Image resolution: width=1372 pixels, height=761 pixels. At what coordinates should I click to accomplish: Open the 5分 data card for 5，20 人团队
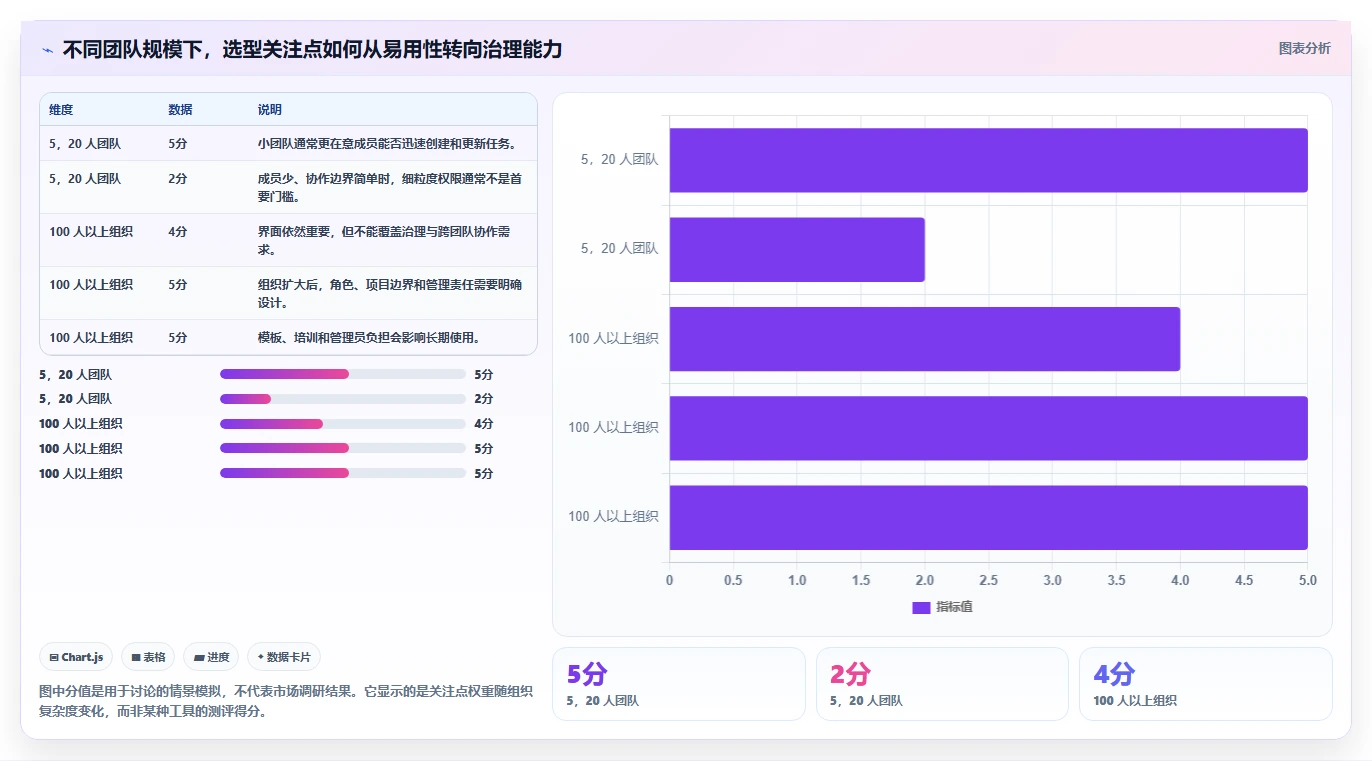pos(679,684)
